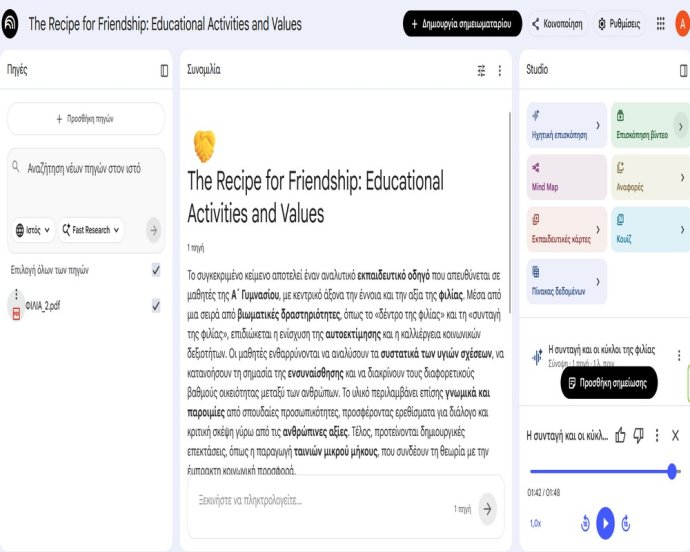This screenshot has height=552, width=690.
Task: Click the audio progress slider
Action: pos(600,470)
